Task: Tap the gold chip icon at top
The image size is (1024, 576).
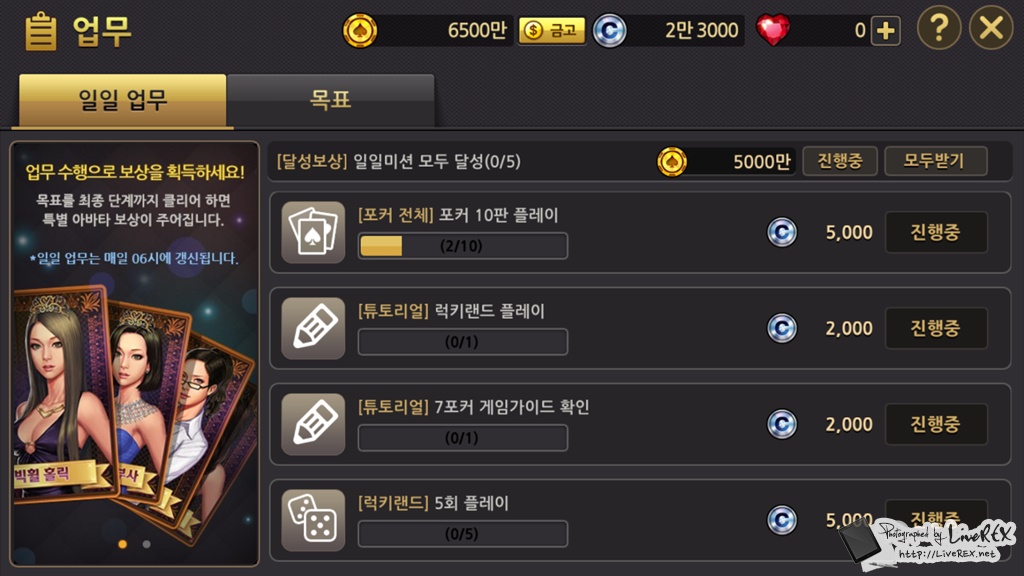Action: [x=360, y=30]
